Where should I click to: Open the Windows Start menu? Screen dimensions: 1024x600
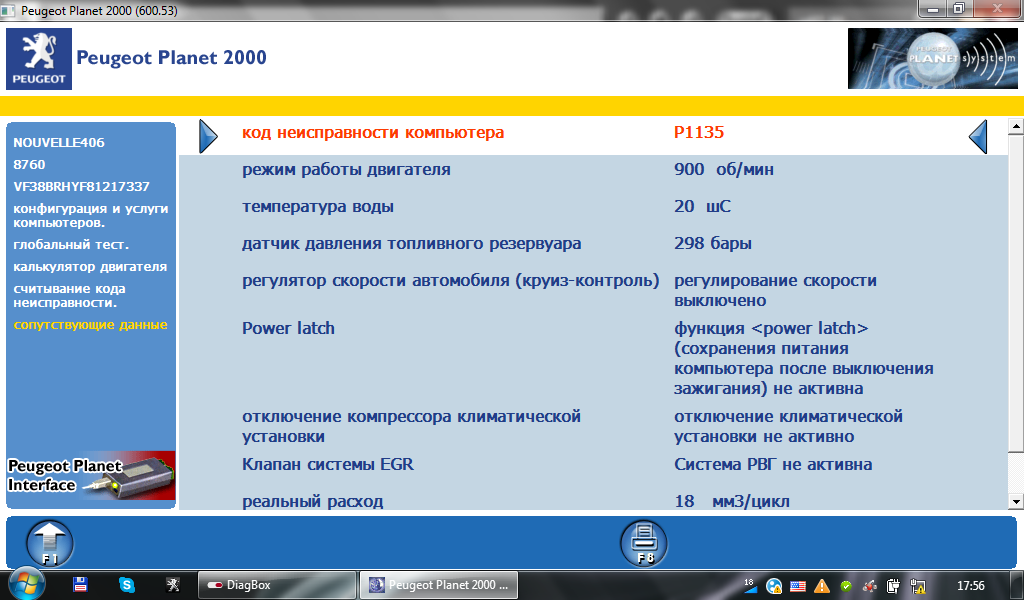pos(26,584)
